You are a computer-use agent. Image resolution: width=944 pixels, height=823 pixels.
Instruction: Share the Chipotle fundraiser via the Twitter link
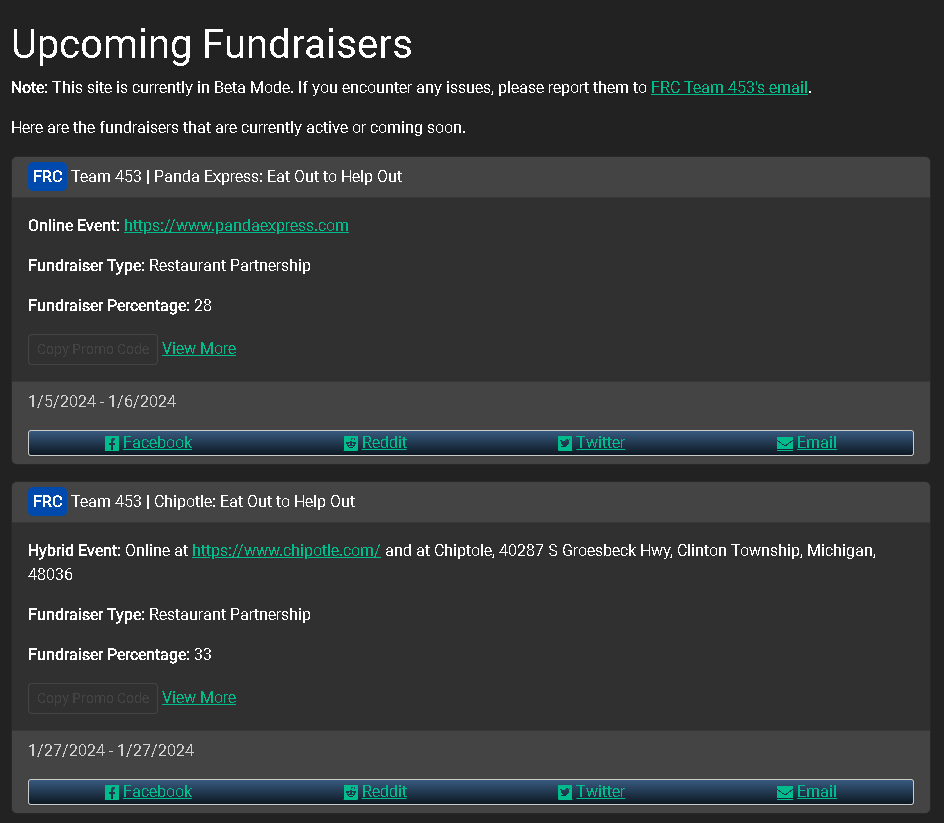[x=600, y=792]
